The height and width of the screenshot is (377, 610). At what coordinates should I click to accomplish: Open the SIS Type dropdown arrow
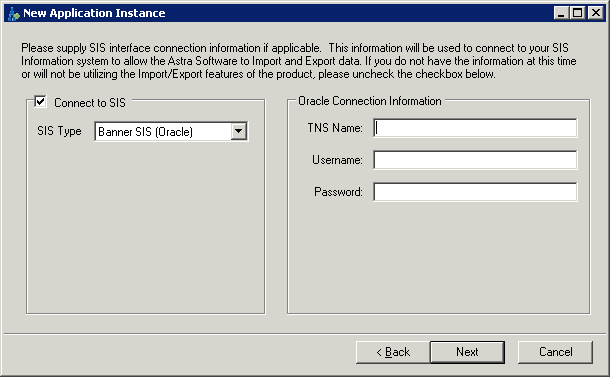pyautogui.click(x=238, y=132)
